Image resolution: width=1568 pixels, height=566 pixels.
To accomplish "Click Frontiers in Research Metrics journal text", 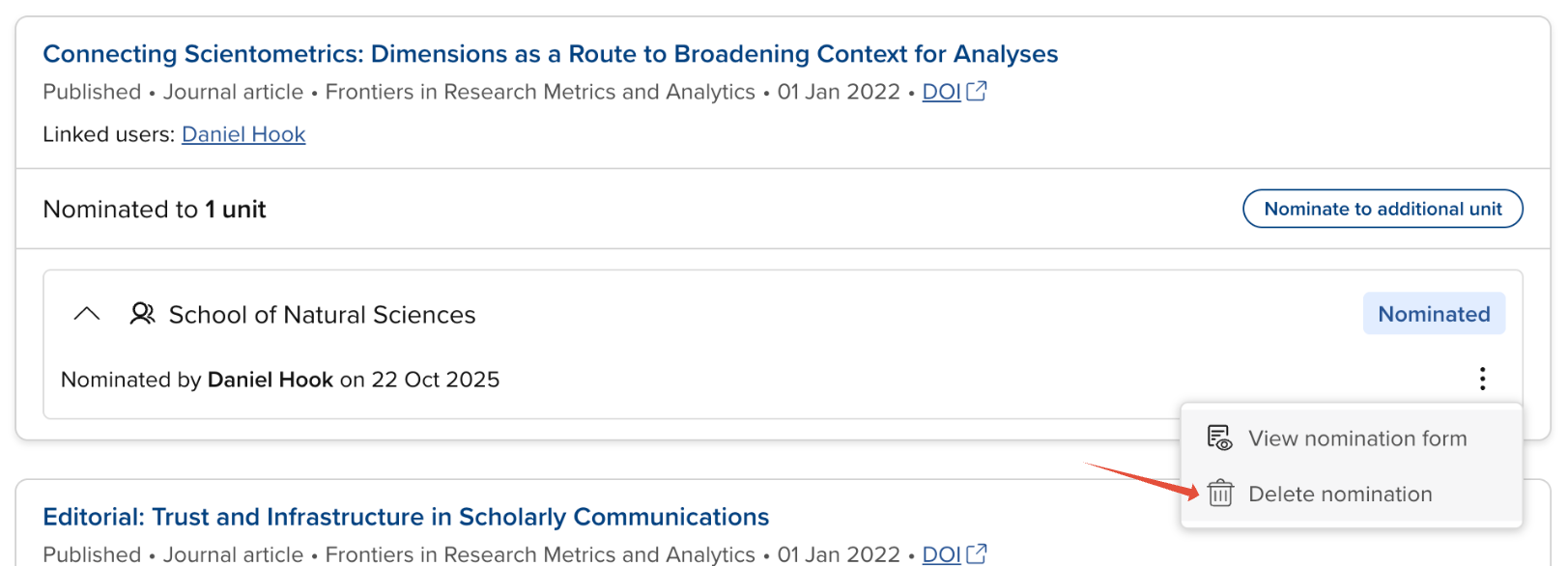I will 539,92.
